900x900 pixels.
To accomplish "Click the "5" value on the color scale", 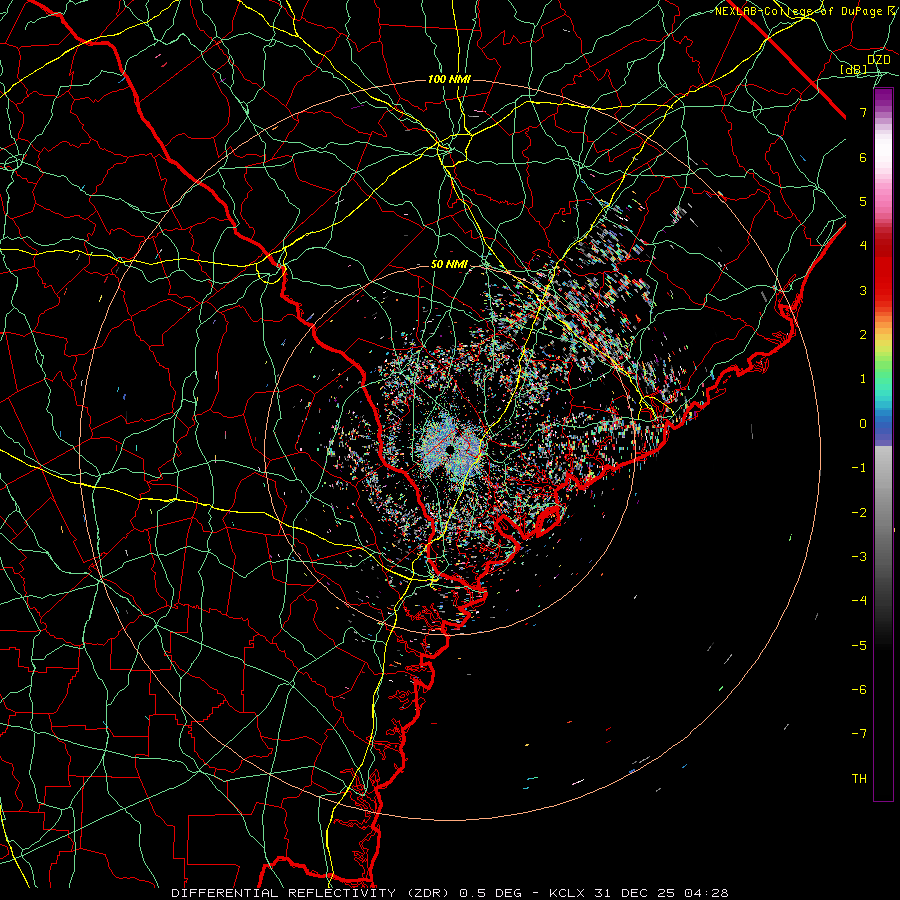I will (x=863, y=201).
